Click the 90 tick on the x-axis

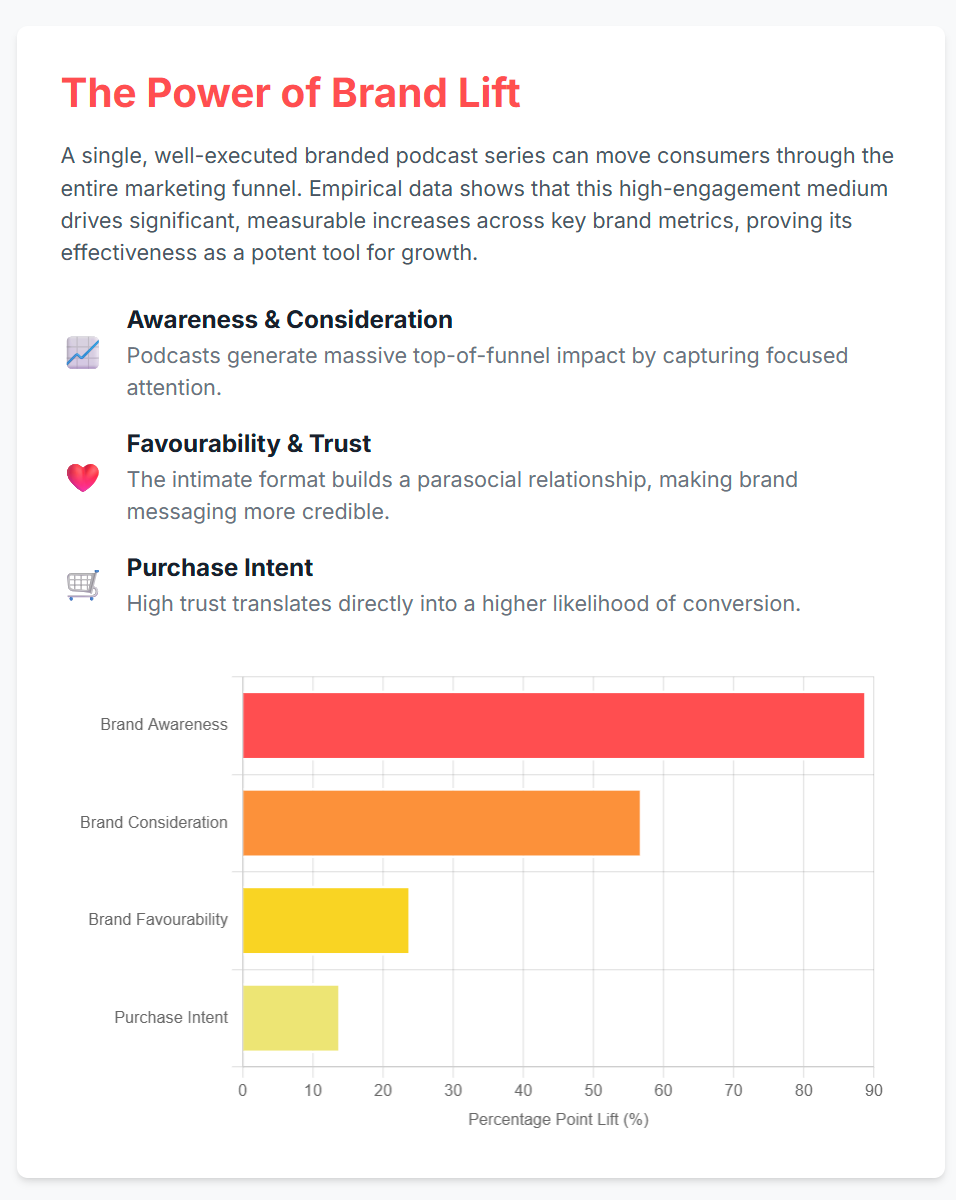[x=873, y=1089]
